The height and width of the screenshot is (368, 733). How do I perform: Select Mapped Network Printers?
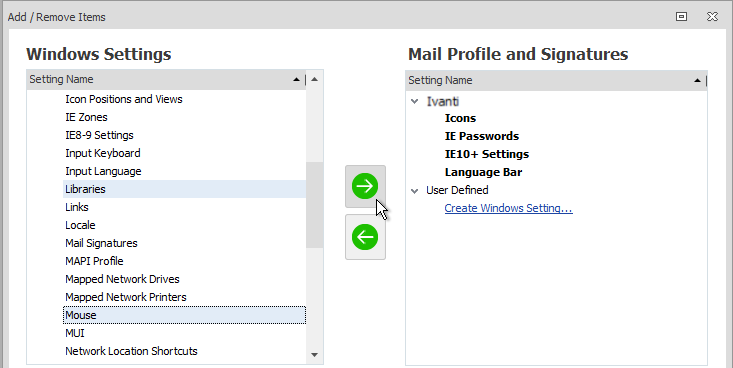point(126,297)
